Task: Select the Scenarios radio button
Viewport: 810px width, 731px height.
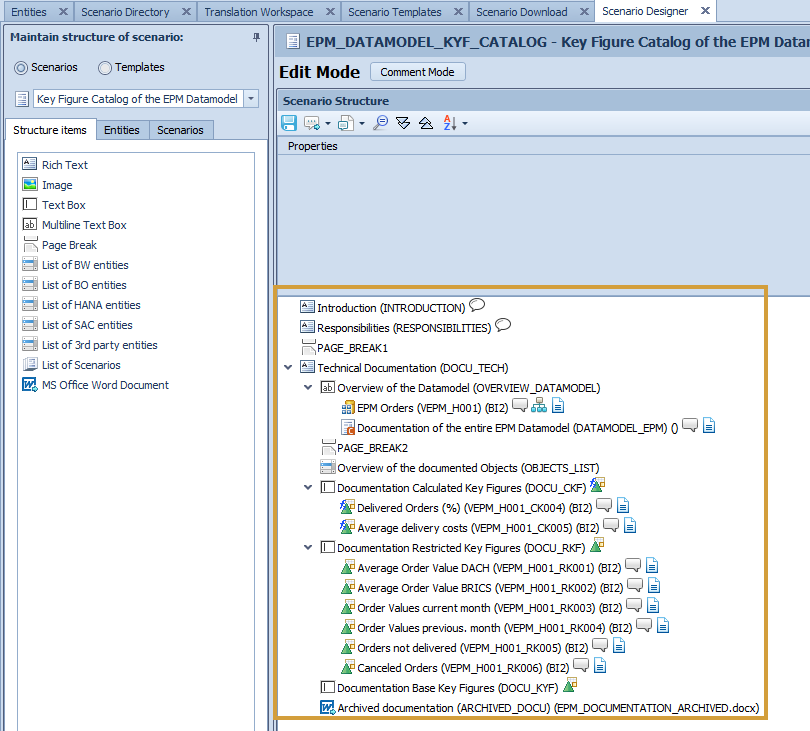Action: [21, 68]
